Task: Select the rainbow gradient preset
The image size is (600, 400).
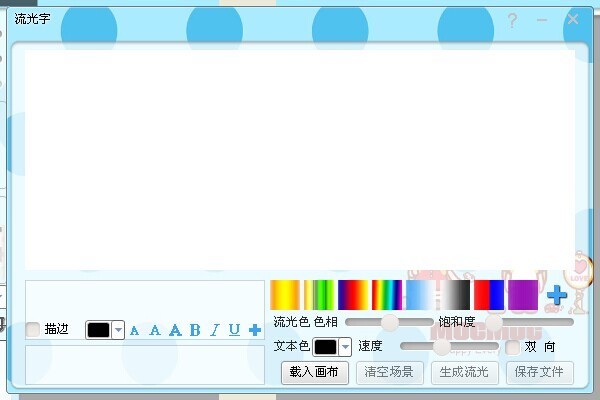Action: click(387, 295)
